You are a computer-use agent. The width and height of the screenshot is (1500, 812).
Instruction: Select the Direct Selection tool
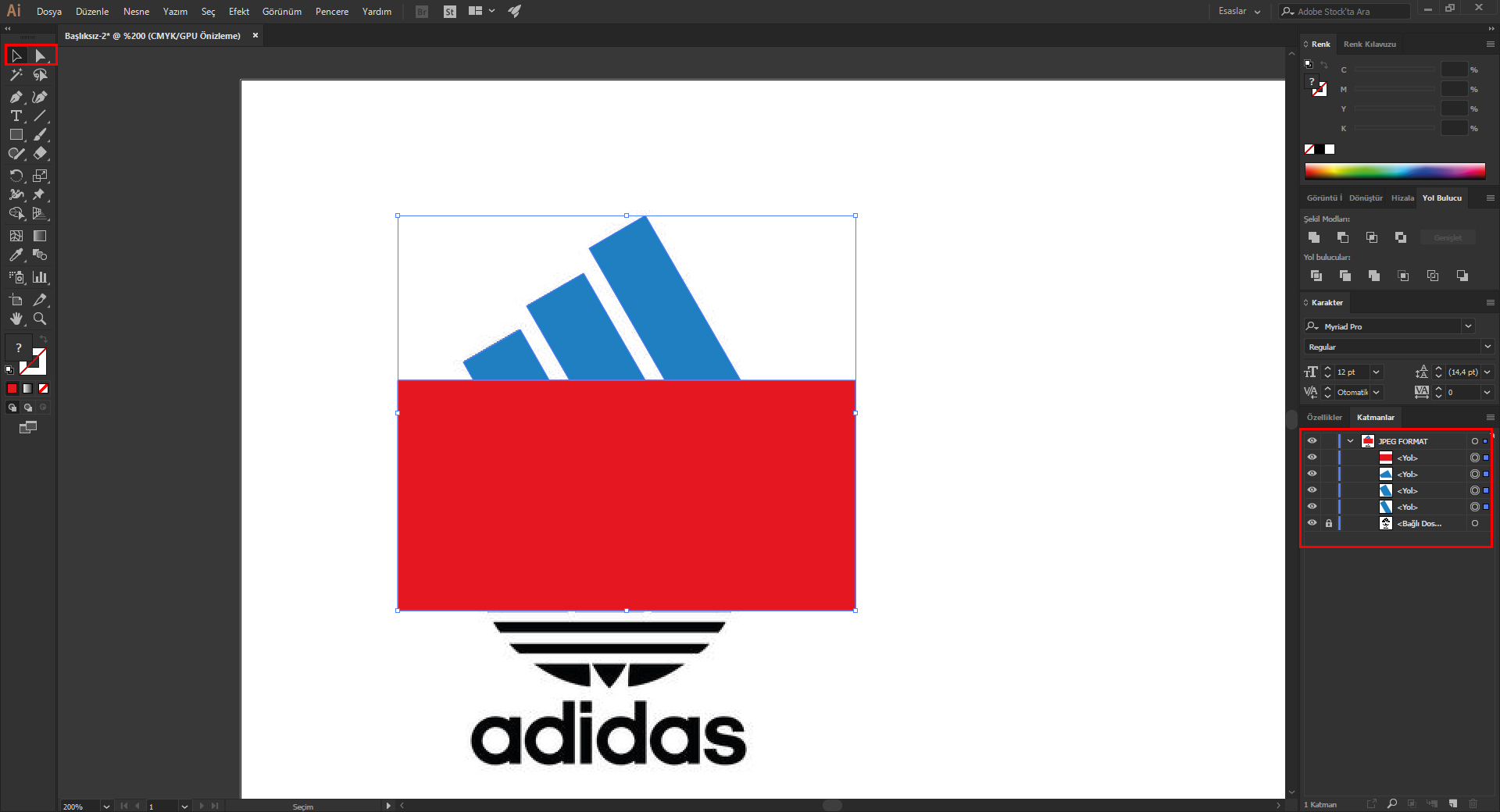click(40, 55)
